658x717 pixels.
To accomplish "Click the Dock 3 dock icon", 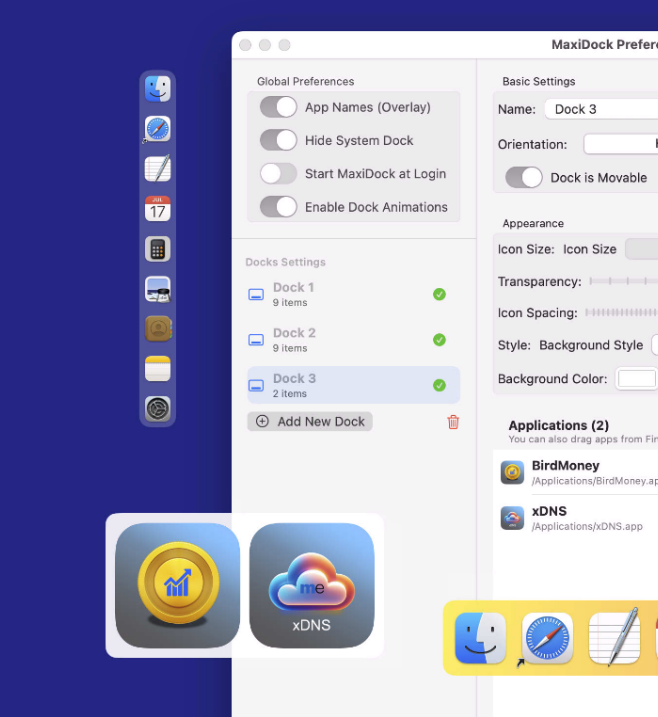I will pos(256,385).
